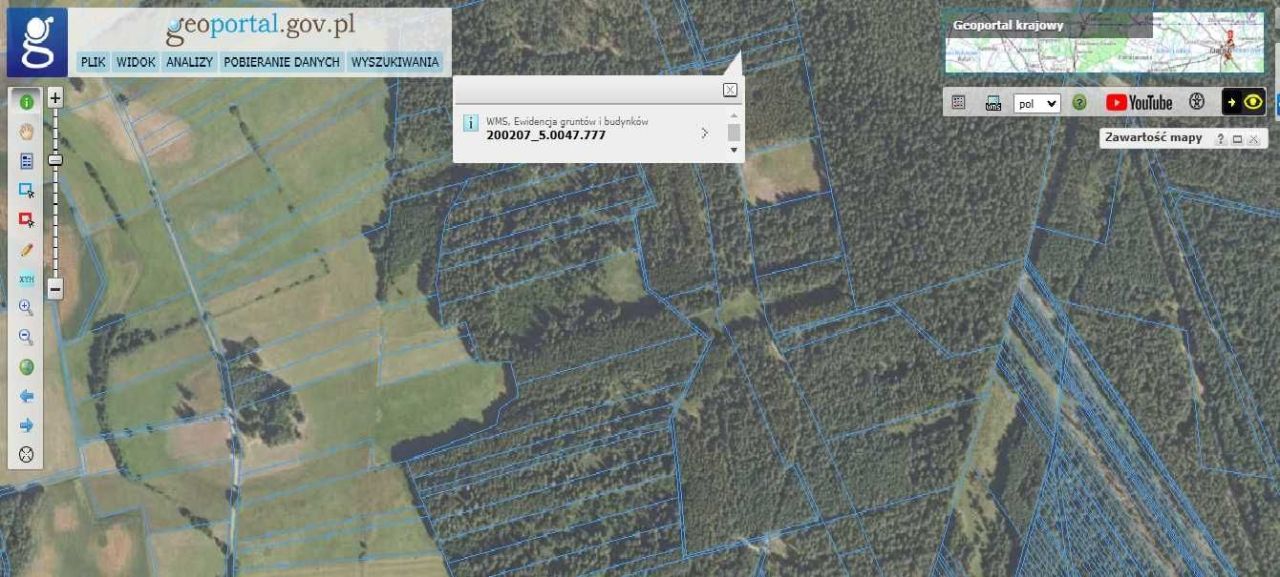This screenshot has height=577, width=1280.
Task: Click the zoom slider plus button
Action: 55,98
